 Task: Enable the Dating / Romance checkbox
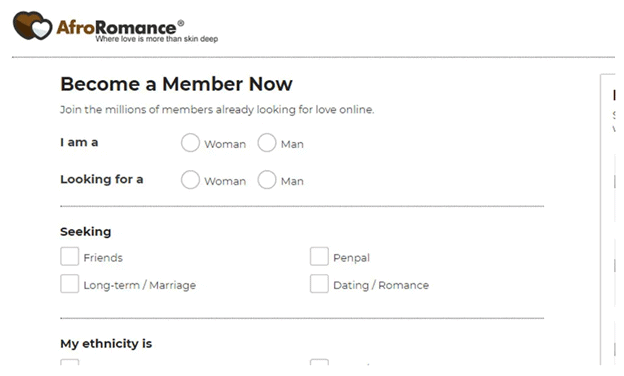click(x=319, y=284)
